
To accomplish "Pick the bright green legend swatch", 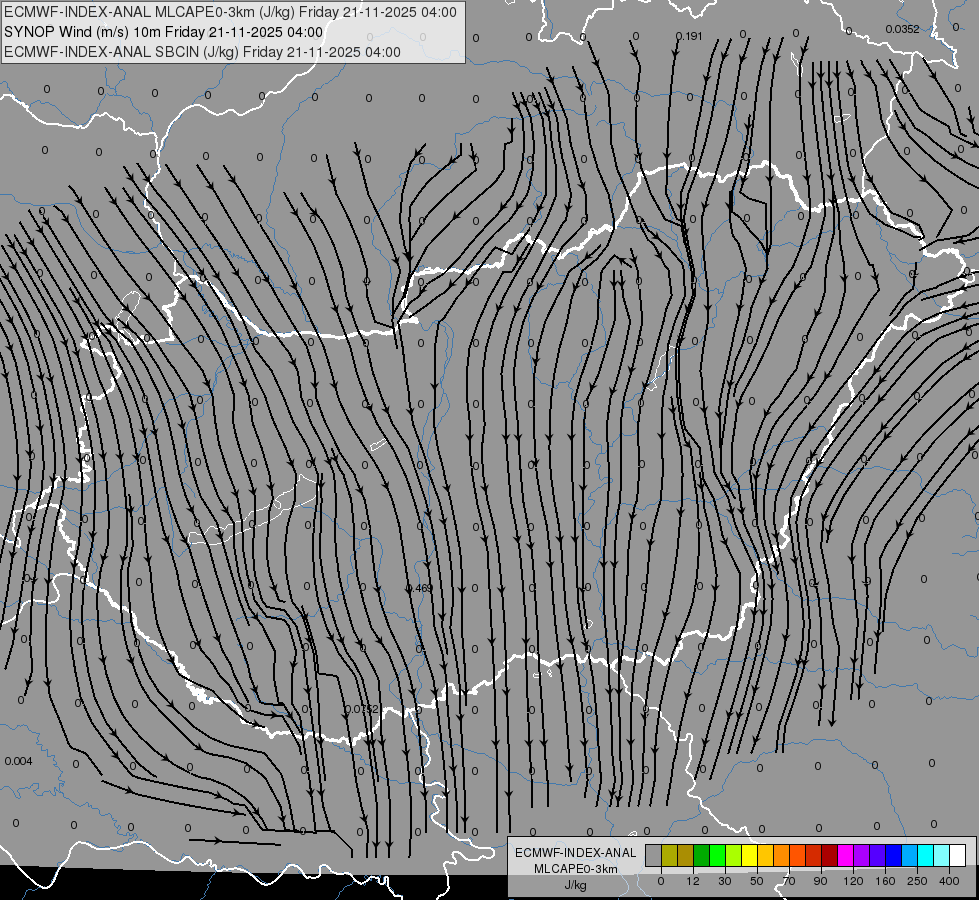I will point(717,855).
